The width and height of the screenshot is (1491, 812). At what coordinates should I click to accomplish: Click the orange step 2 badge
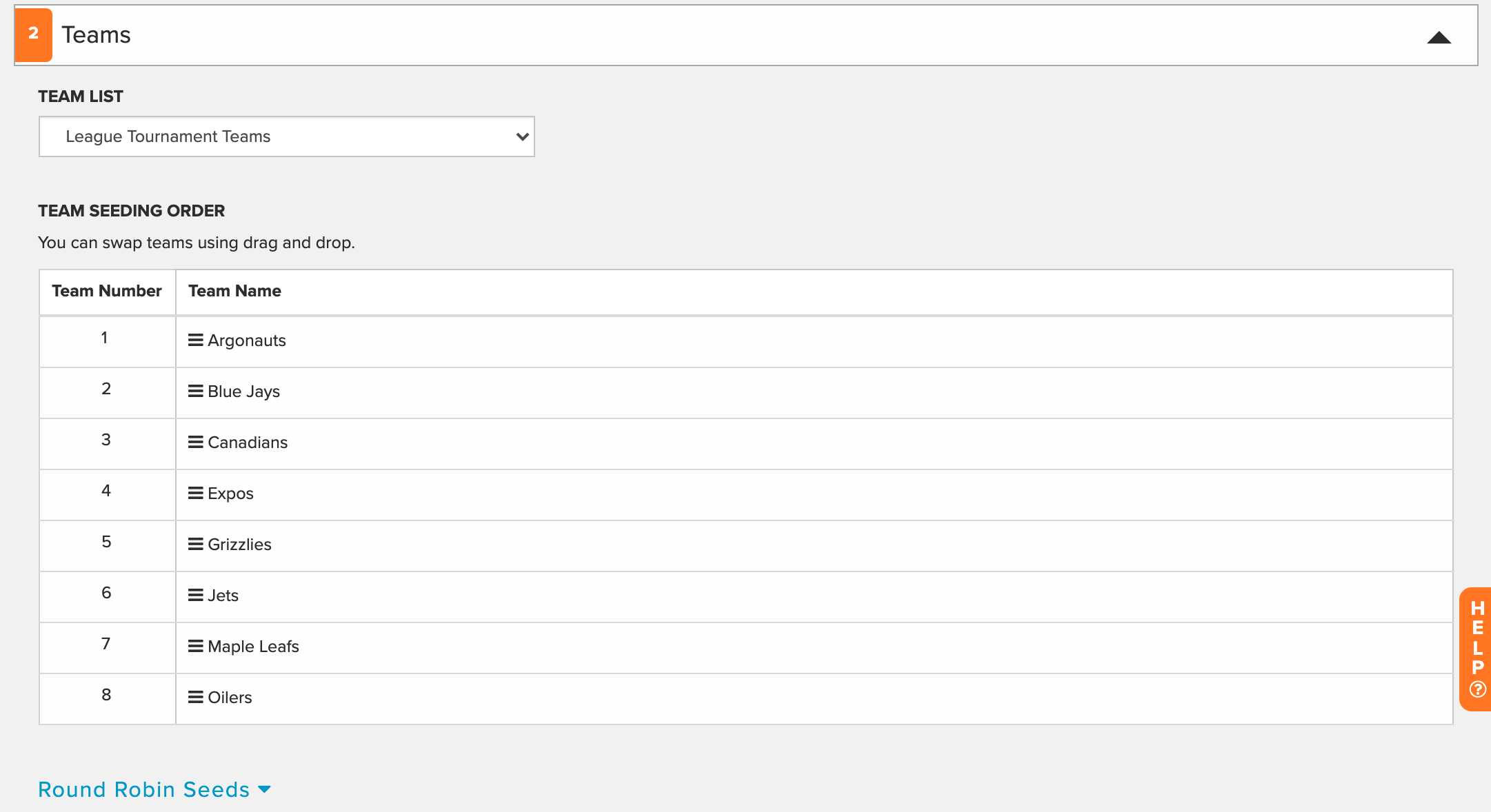[33, 34]
